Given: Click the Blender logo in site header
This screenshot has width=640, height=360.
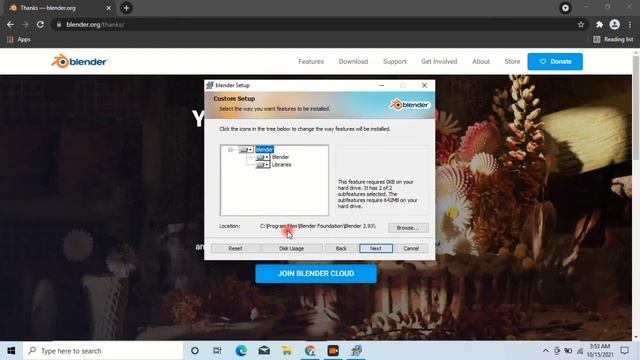Looking at the screenshot, I should pyautogui.click(x=79, y=62).
